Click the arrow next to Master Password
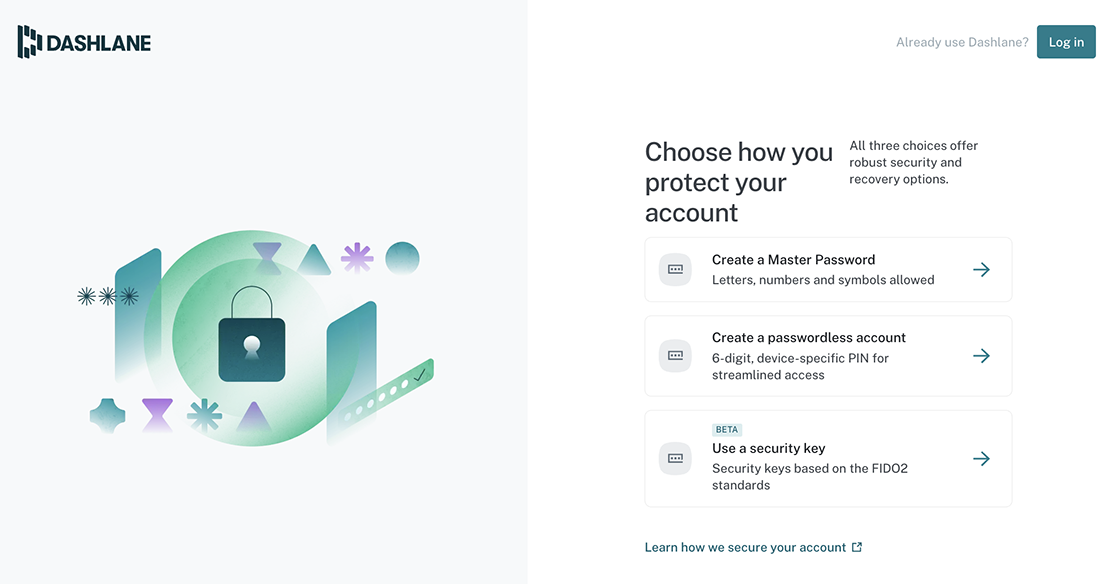Screen dimensions: 1120x584 click(x=981, y=270)
